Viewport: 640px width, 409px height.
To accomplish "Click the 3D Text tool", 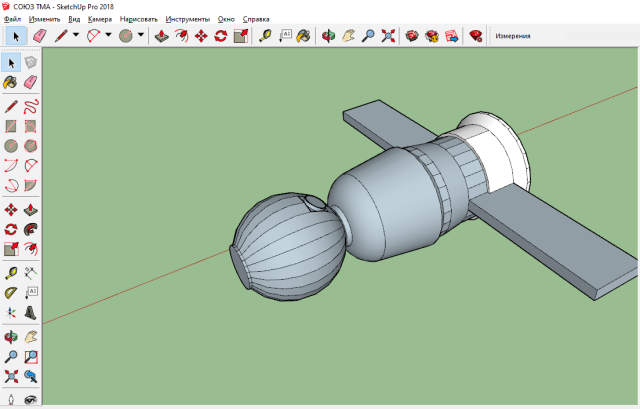I will [x=30, y=313].
